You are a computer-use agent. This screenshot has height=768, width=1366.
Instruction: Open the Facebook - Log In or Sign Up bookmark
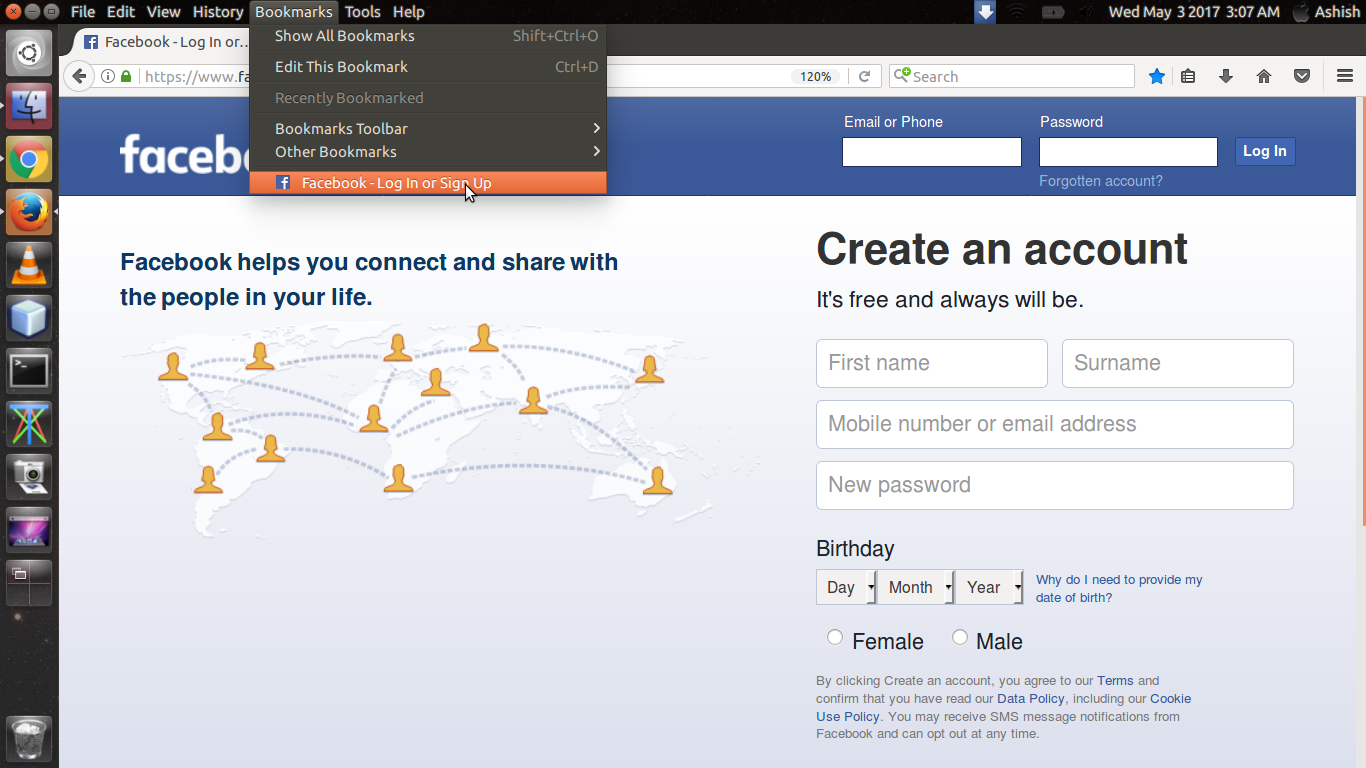pos(428,183)
